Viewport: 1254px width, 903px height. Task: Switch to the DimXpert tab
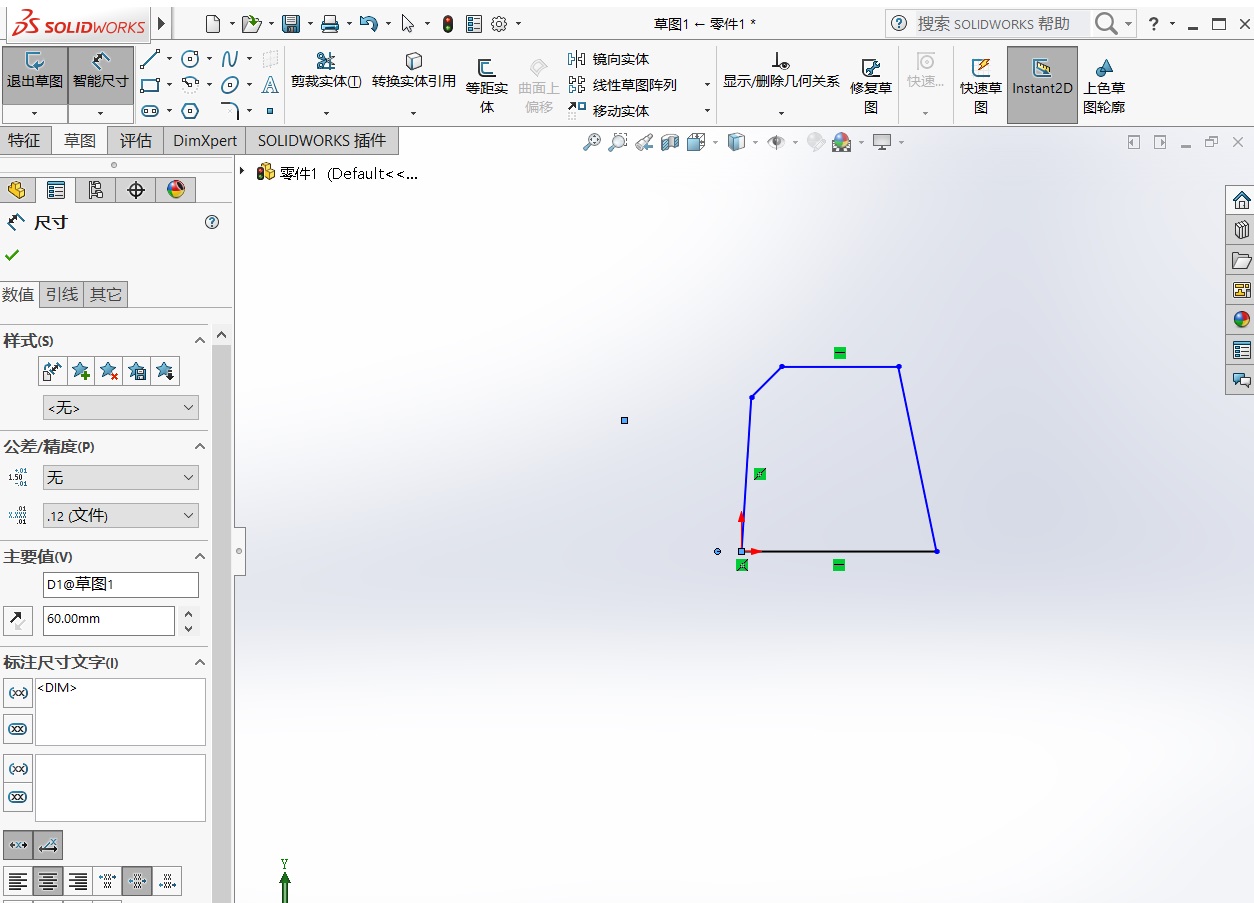[x=205, y=141]
